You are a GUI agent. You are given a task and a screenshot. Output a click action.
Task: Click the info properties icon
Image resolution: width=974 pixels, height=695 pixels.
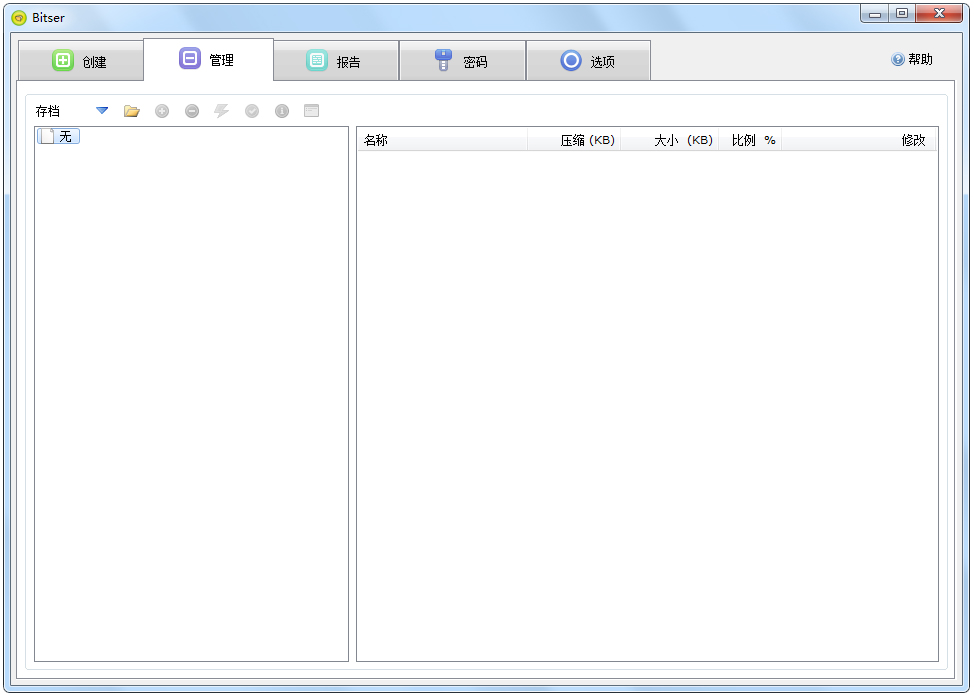pyautogui.click(x=282, y=111)
